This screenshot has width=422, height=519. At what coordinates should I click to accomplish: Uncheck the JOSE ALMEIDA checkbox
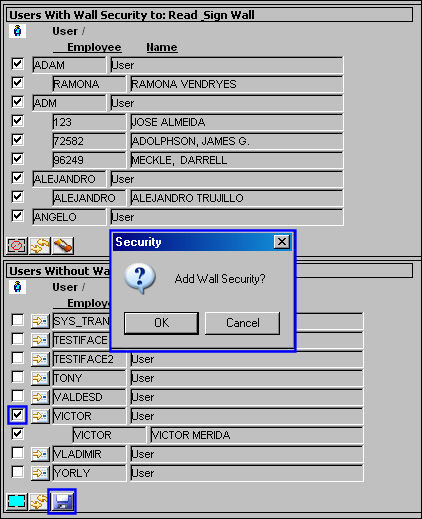pos(17,121)
